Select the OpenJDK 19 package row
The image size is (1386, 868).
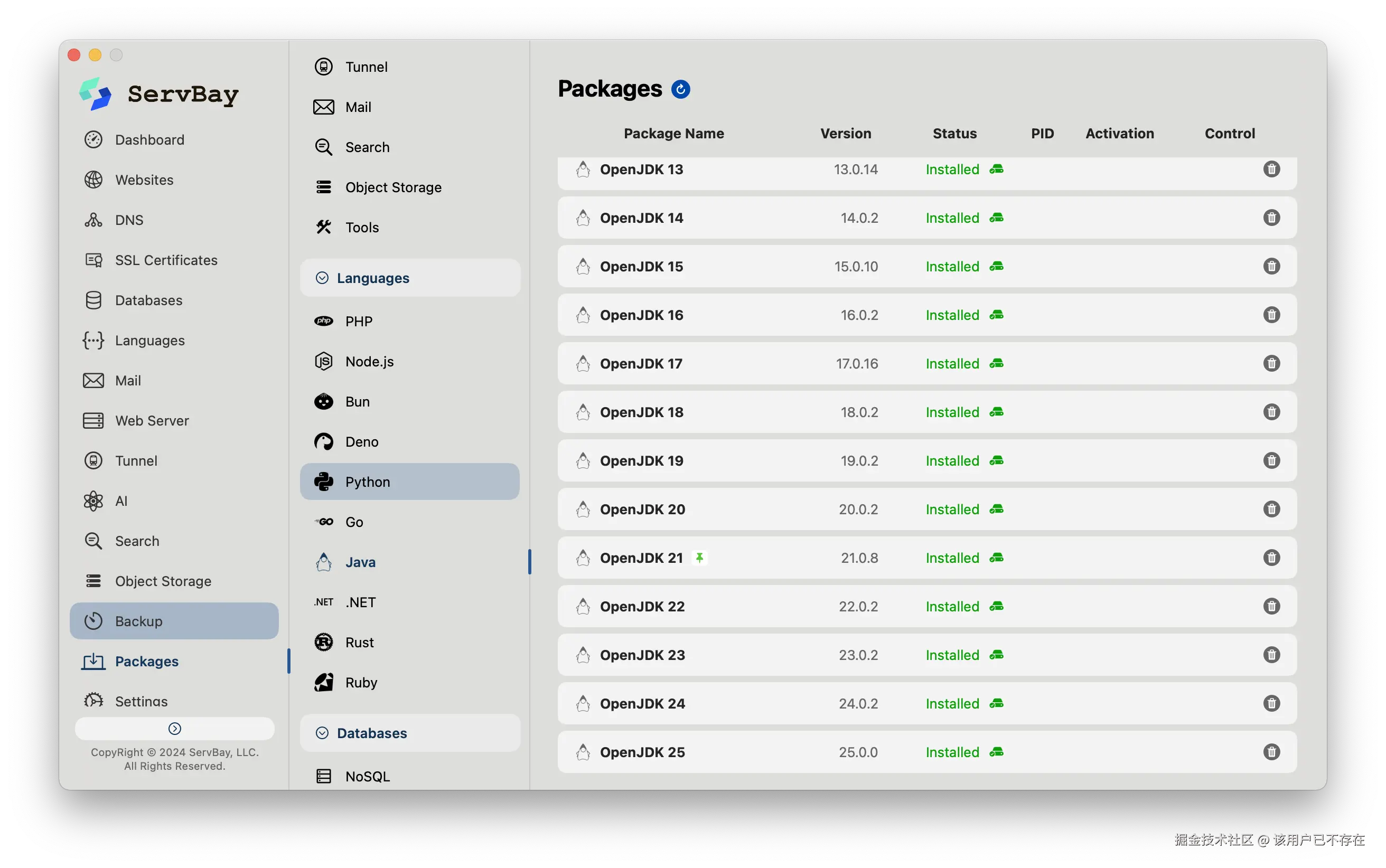804,460
